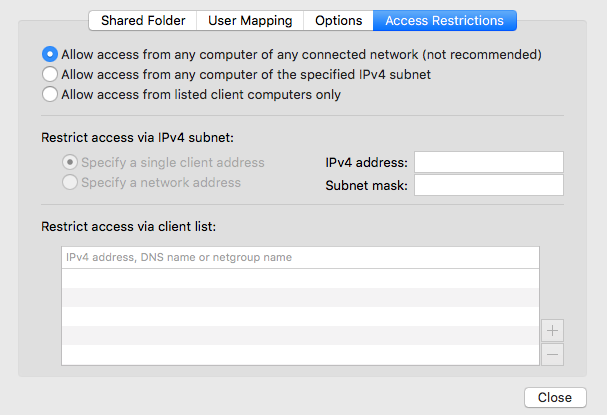Select the fourth shaded client list row
607x415 pixels.
tap(300, 335)
